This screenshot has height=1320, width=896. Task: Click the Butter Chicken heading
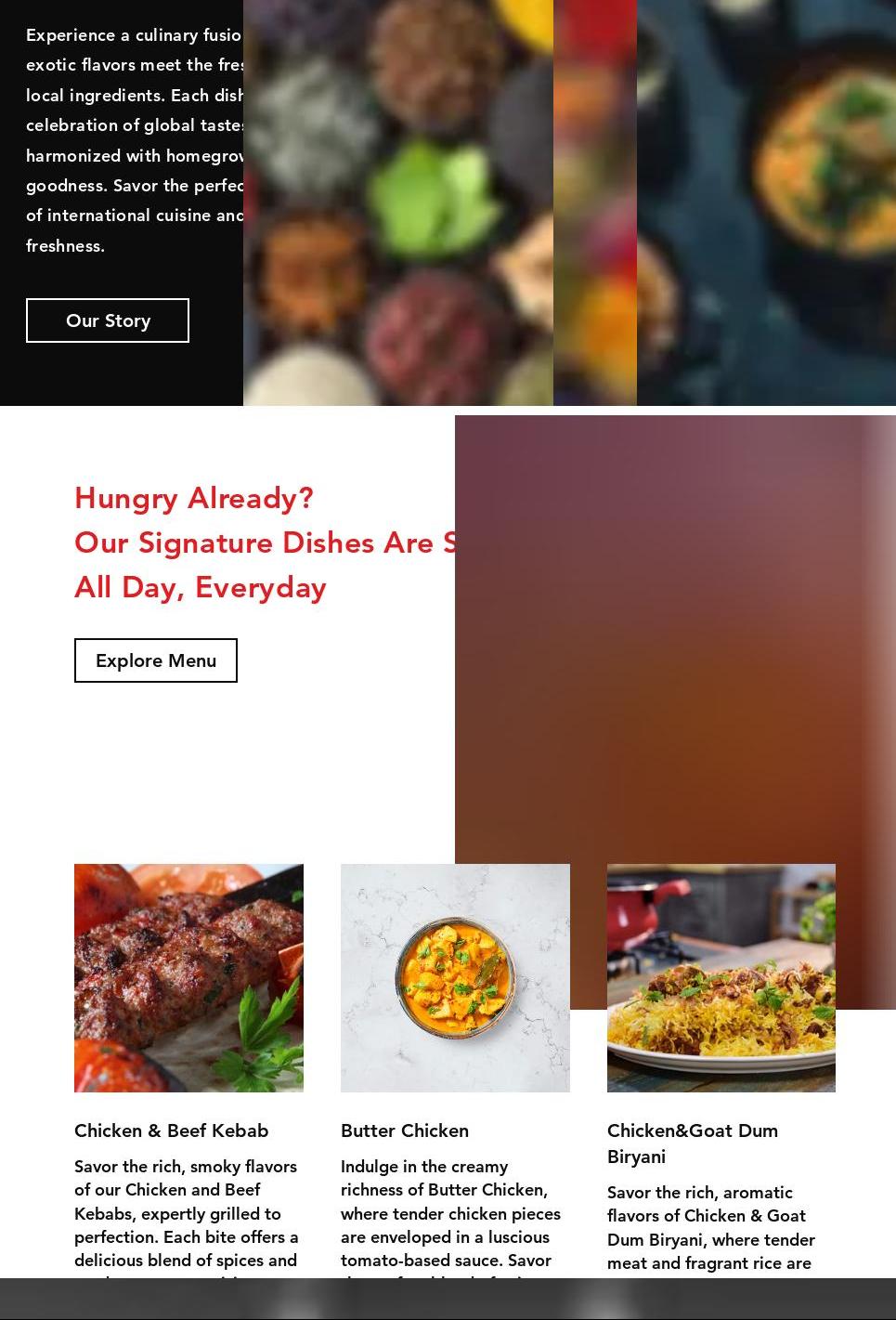click(405, 1130)
